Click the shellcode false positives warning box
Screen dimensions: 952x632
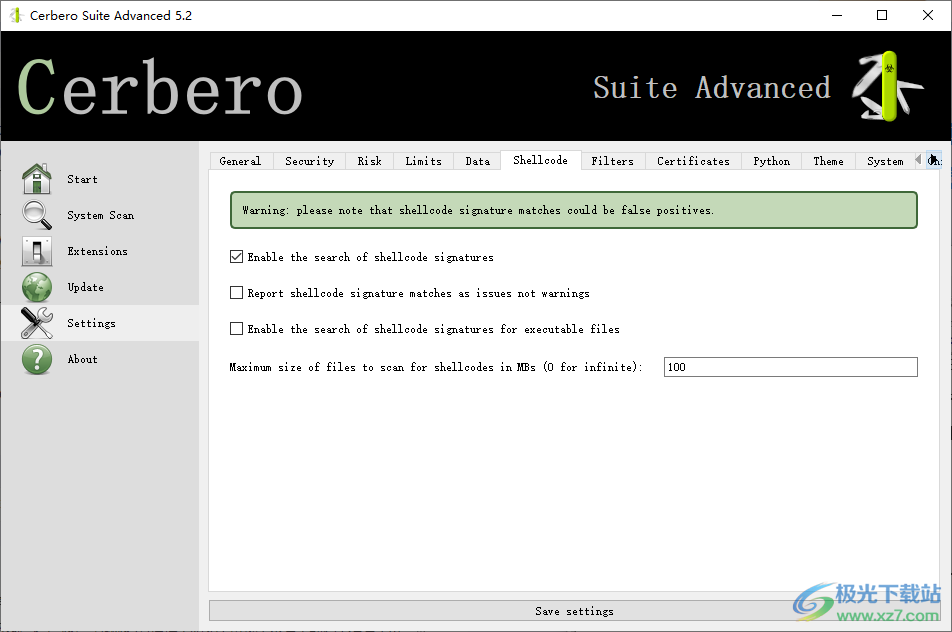tap(574, 210)
